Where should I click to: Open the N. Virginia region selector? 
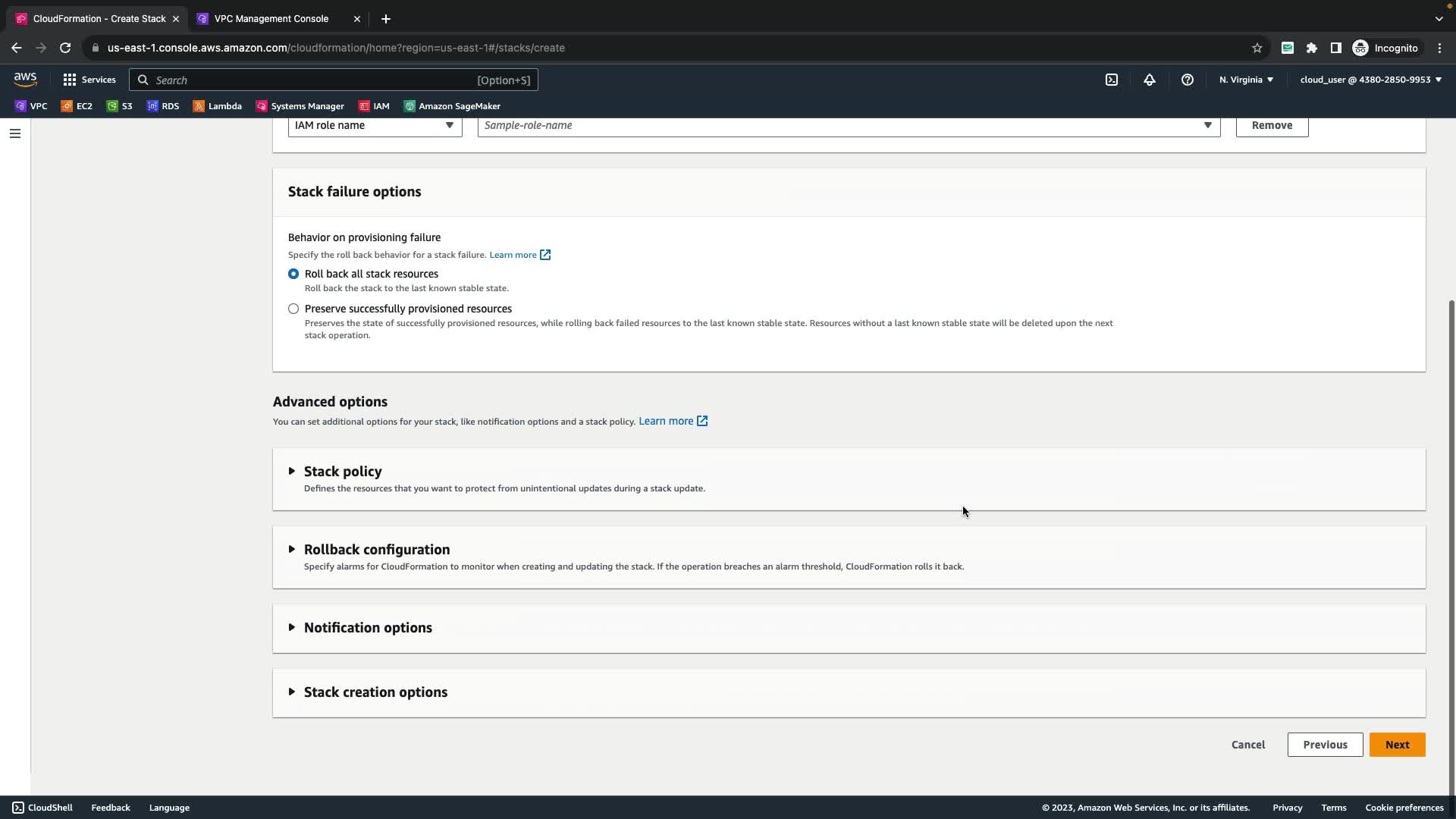pos(1245,80)
